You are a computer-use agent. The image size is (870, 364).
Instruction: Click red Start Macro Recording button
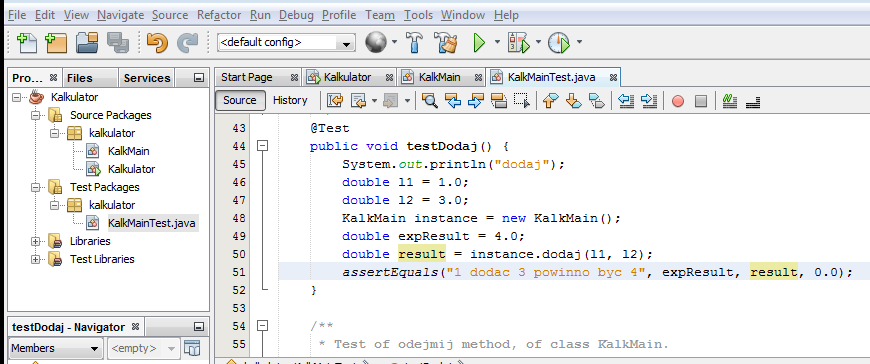pyautogui.click(x=677, y=101)
